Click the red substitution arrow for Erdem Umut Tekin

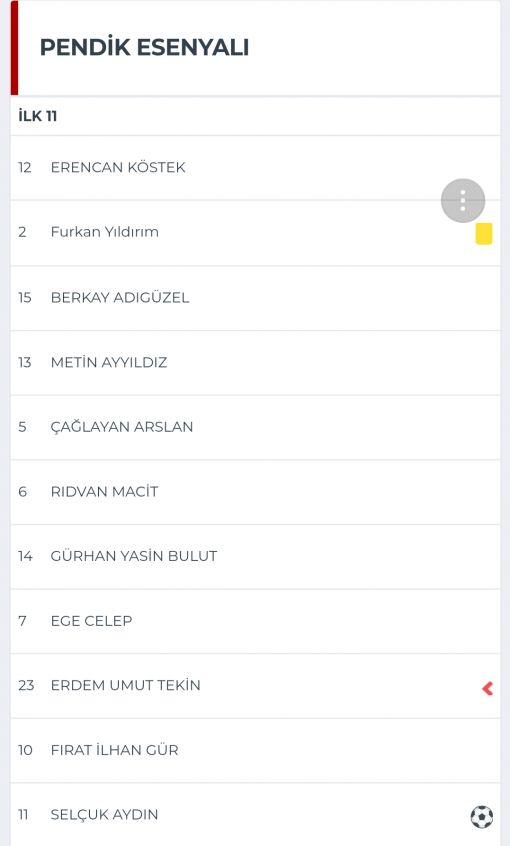coord(487,688)
